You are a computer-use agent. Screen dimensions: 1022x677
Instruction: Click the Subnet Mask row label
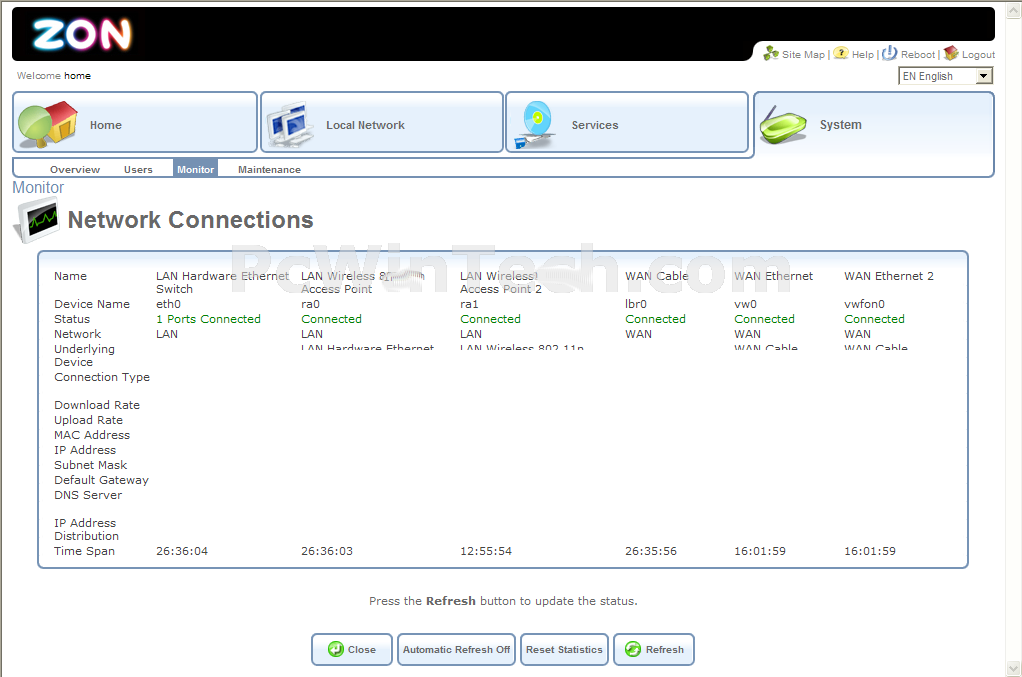point(91,465)
